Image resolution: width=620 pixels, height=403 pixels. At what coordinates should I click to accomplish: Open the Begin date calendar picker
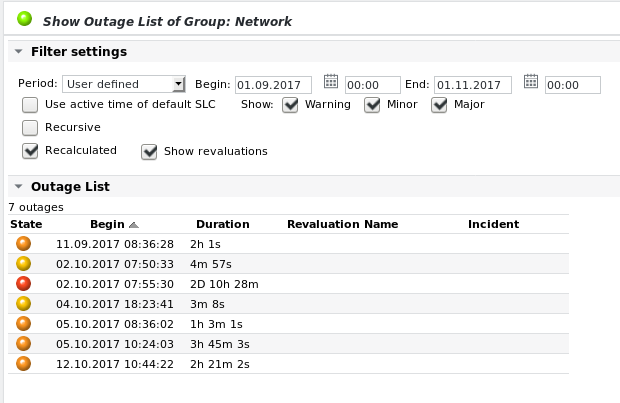coord(331,83)
